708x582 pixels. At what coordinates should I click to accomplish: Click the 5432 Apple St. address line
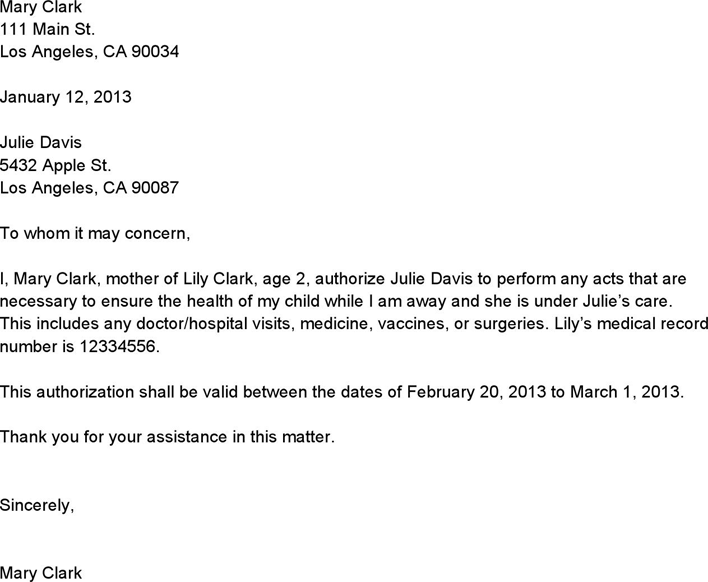55,166
